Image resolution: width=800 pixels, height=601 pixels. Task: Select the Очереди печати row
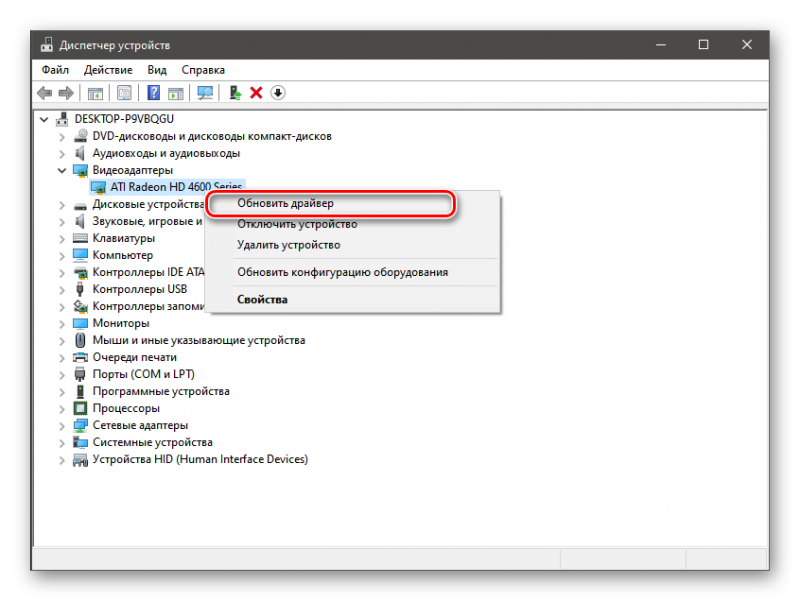point(135,357)
